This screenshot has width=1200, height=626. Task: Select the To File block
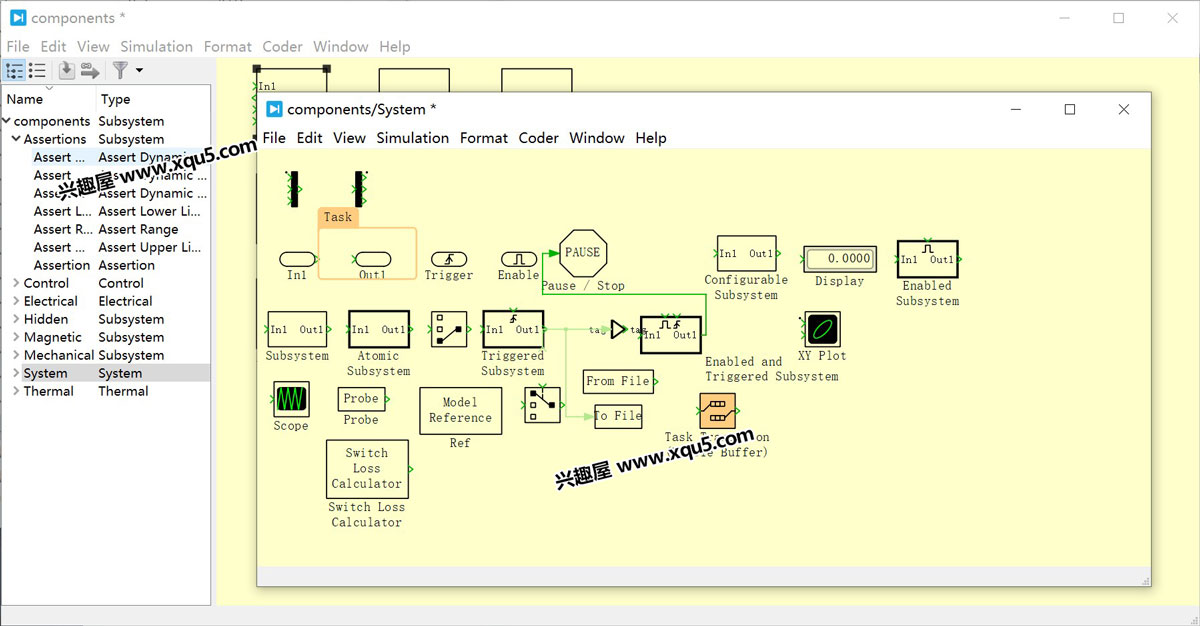tap(618, 416)
